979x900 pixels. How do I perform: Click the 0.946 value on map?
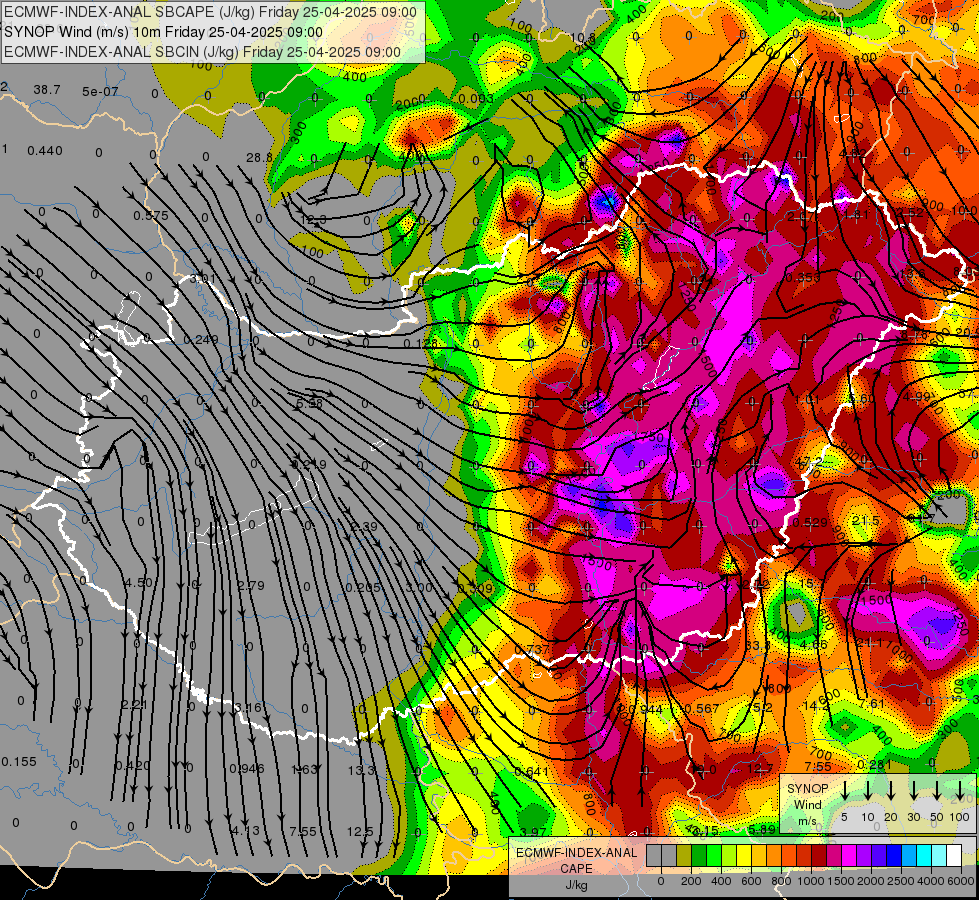click(x=247, y=768)
